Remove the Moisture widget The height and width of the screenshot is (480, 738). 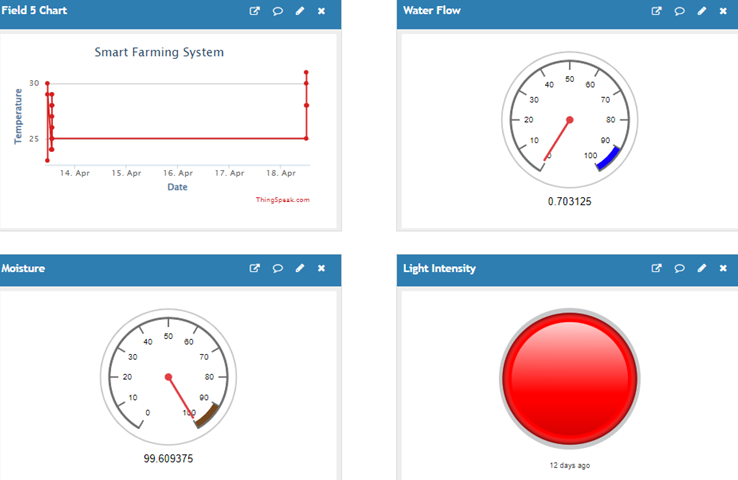pos(321,268)
